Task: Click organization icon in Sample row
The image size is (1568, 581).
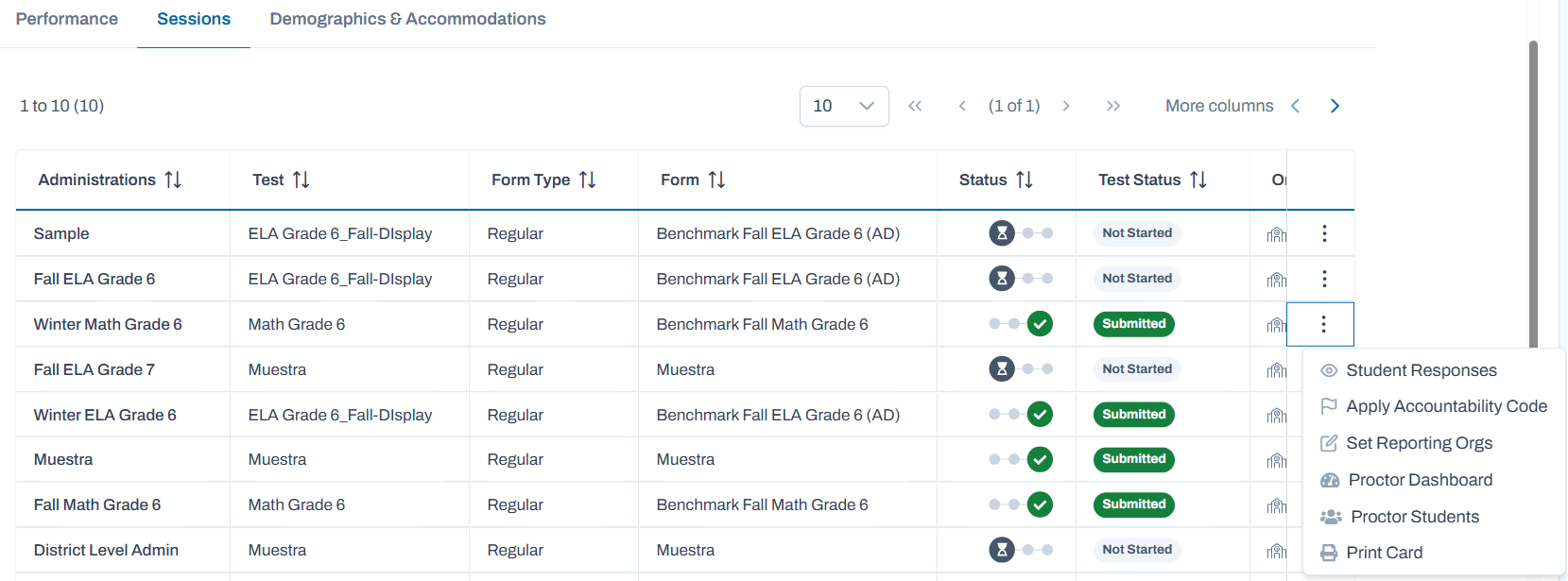Action: (1276, 234)
